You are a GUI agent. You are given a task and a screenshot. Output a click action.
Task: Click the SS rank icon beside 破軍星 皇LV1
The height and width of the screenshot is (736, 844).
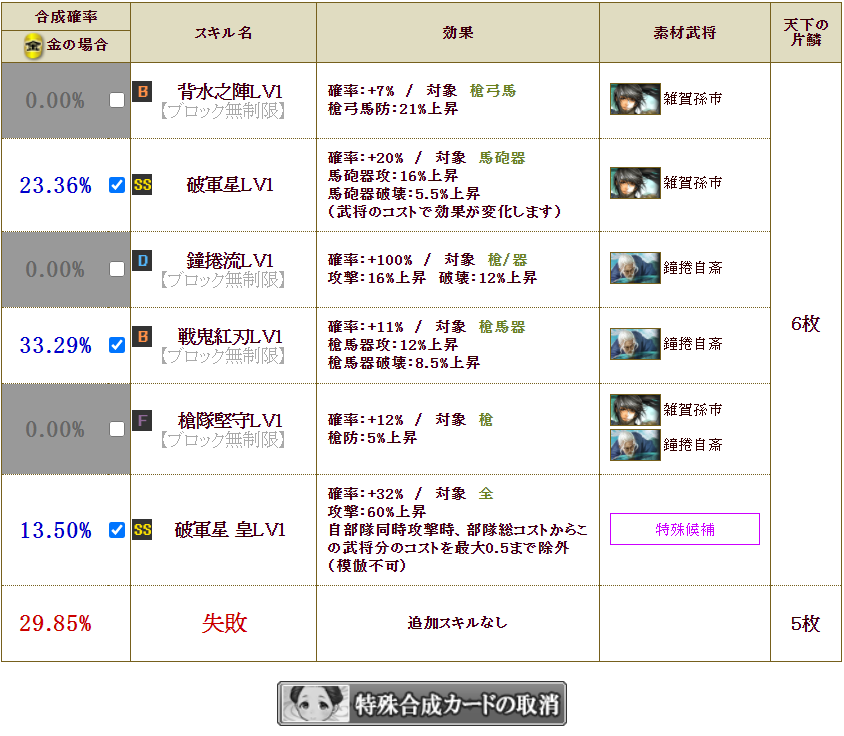click(143, 530)
